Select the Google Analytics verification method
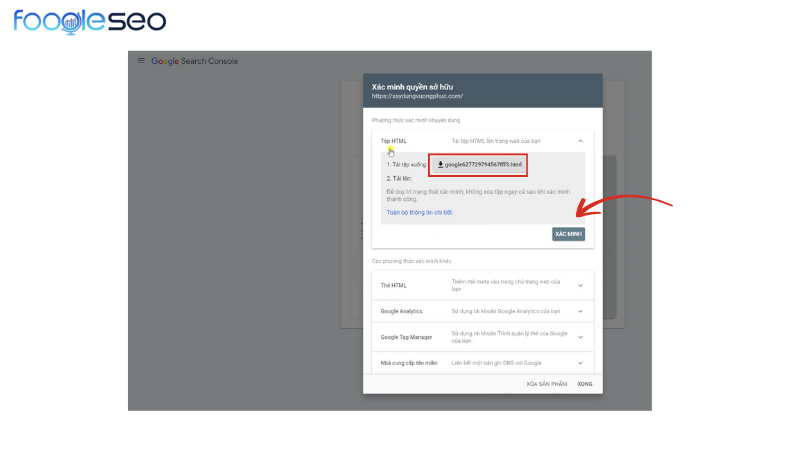 (x=402, y=311)
